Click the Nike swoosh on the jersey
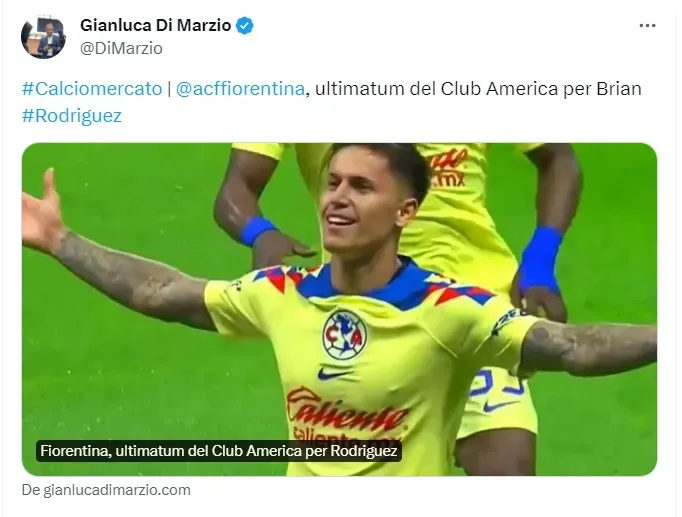682x517 pixels. click(x=334, y=374)
